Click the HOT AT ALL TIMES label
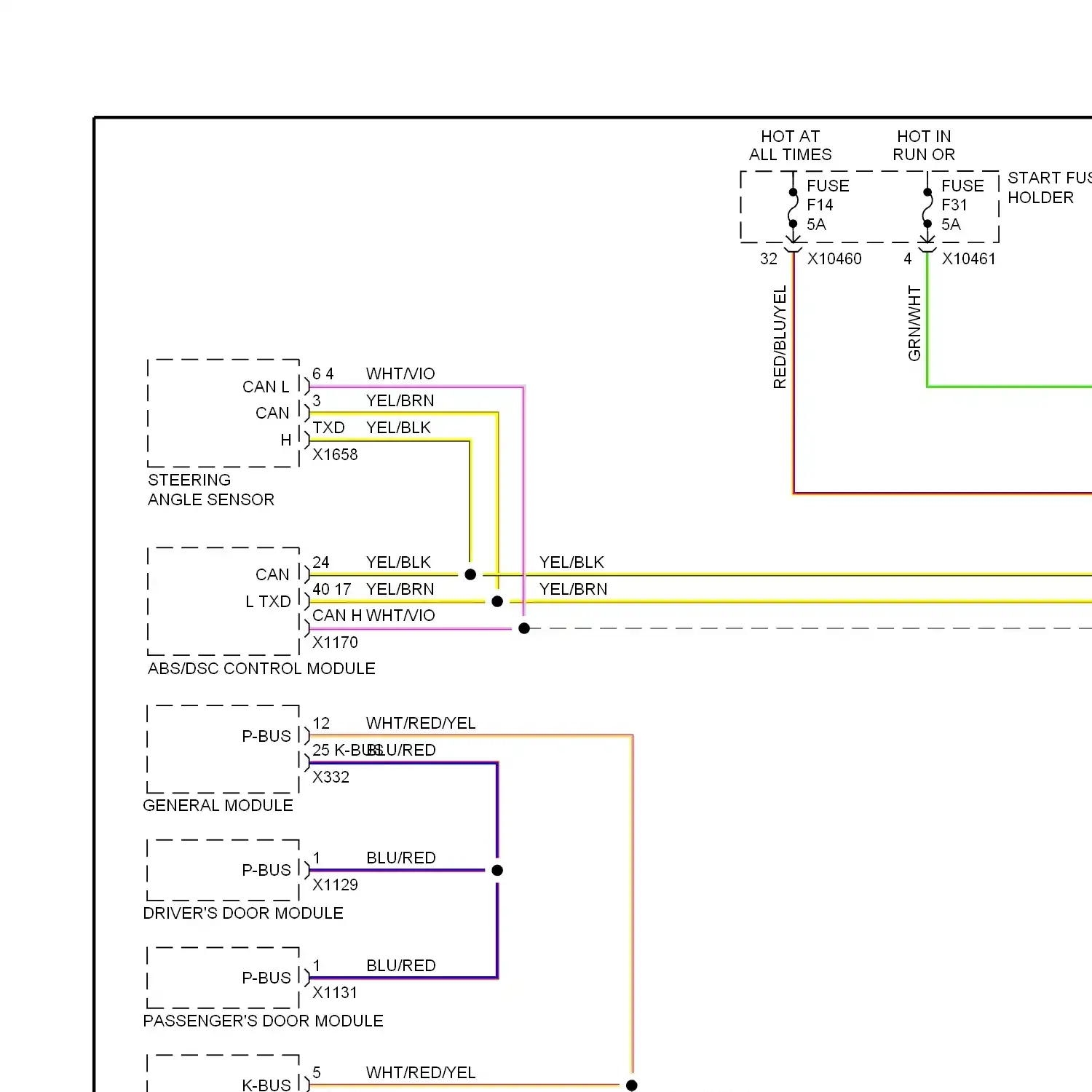 (x=791, y=146)
